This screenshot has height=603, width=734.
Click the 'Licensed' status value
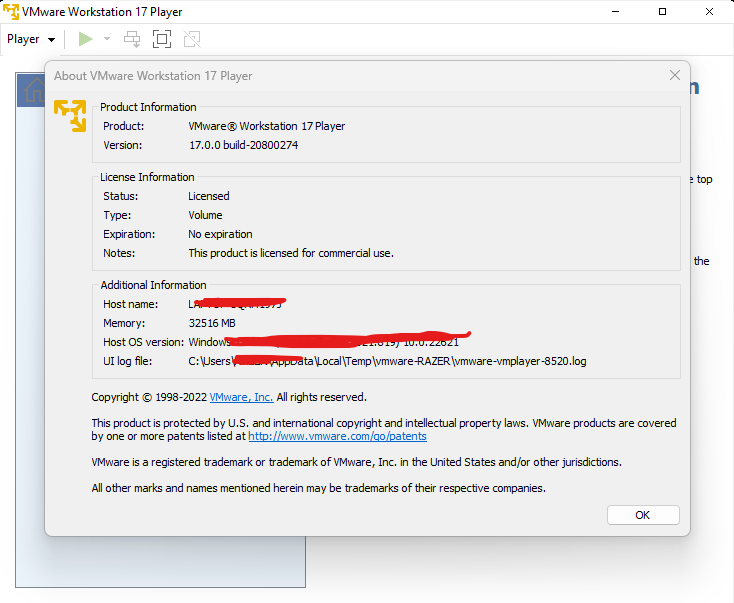[209, 196]
